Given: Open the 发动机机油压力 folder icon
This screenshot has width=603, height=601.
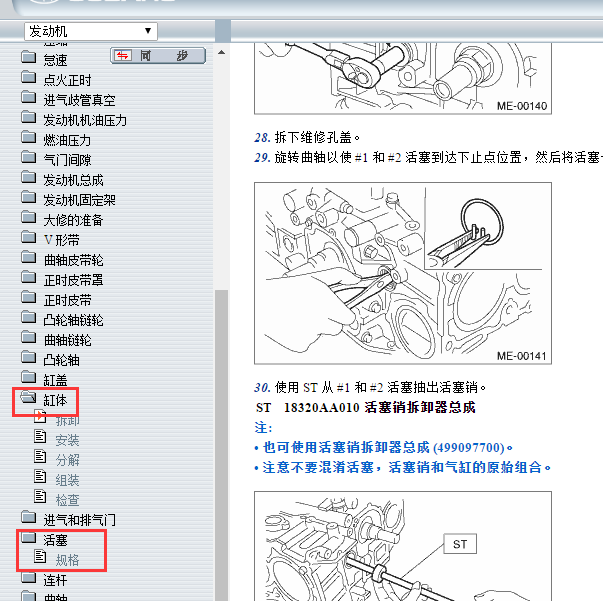Looking at the screenshot, I should pyautogui.click(x=28, y=117).
